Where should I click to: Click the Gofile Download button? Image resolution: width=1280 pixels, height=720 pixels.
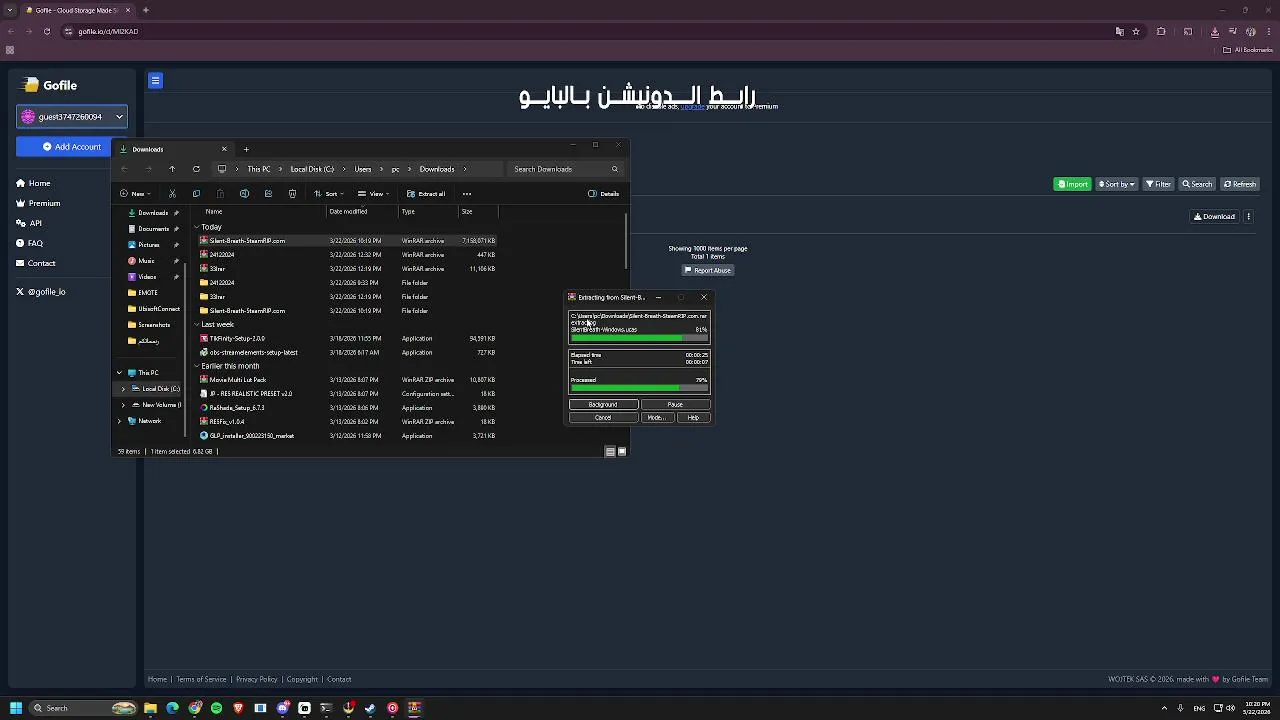pos(1215,216)
